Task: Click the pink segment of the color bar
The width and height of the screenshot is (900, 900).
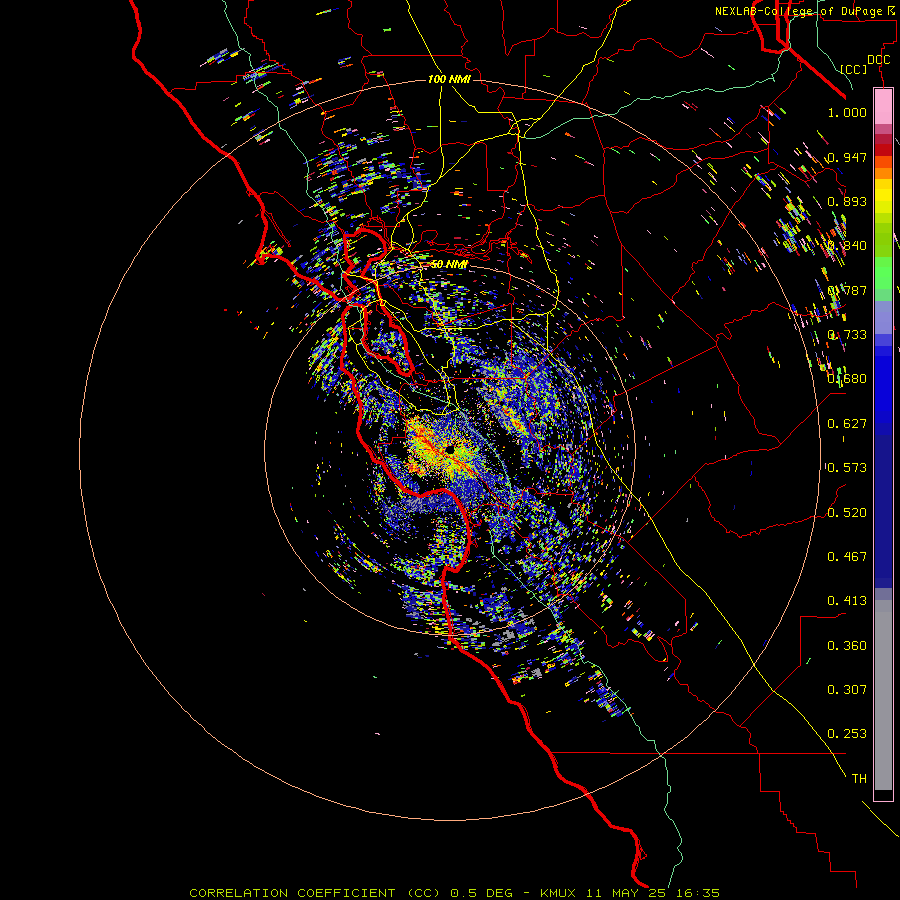Action: (x=883, y=106)
